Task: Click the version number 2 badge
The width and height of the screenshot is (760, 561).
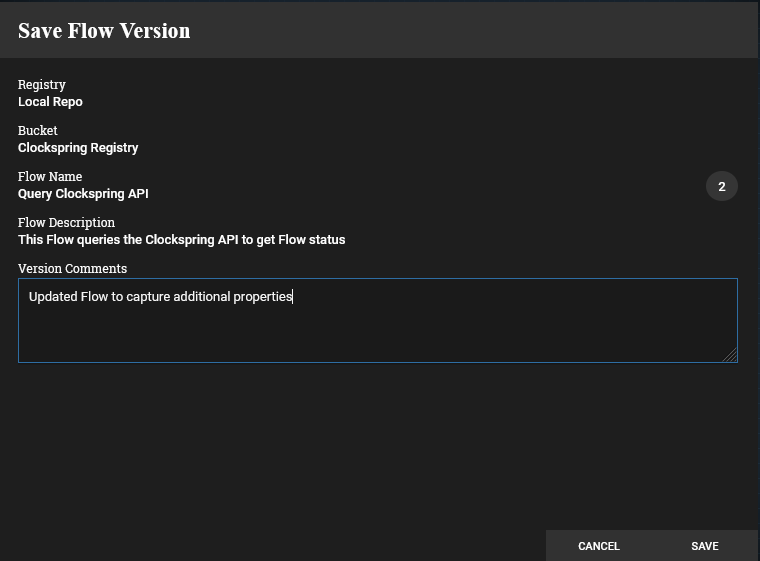Action: (722, 186)
